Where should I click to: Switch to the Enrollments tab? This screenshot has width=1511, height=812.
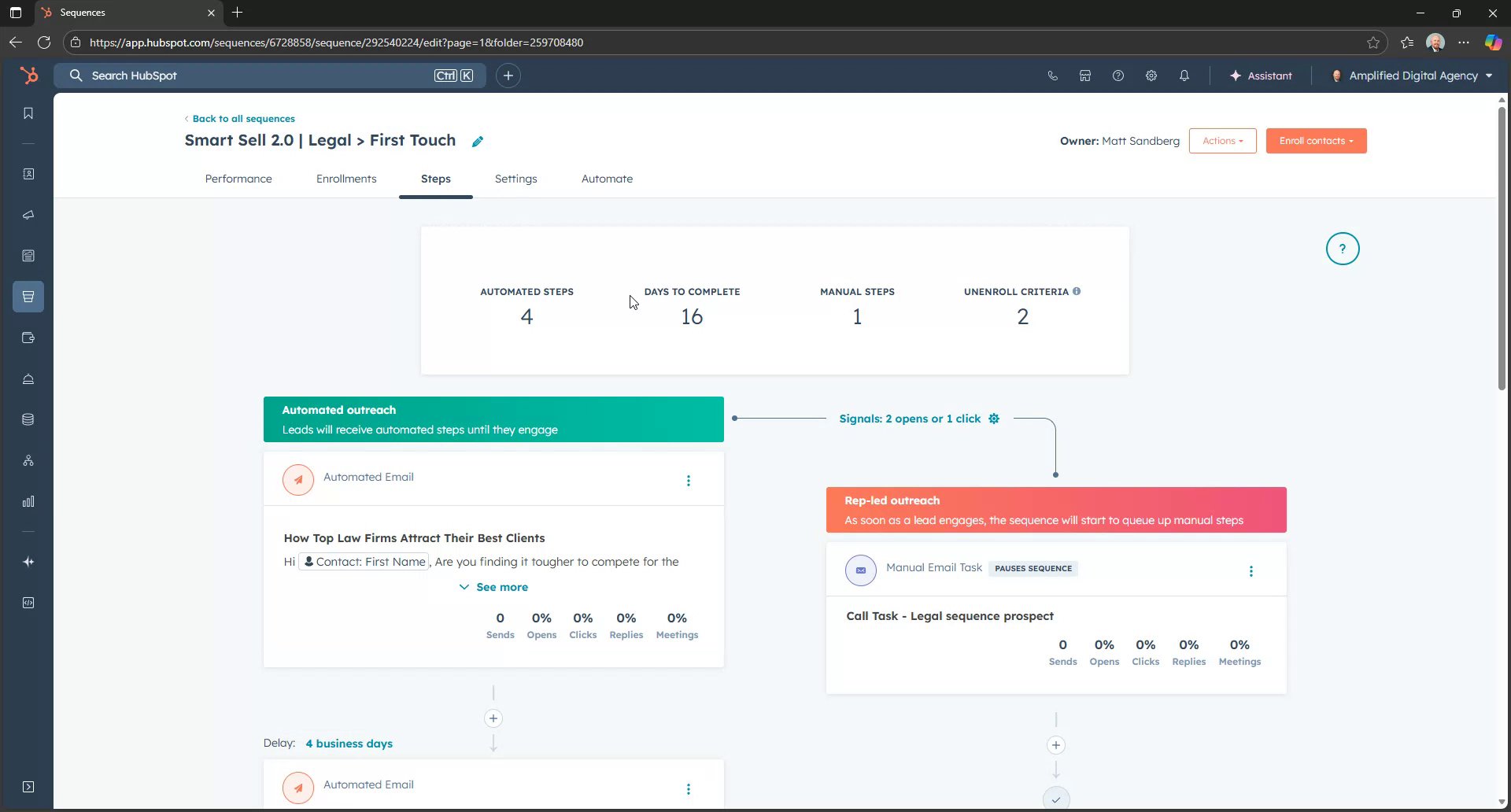tap(346, 179)
